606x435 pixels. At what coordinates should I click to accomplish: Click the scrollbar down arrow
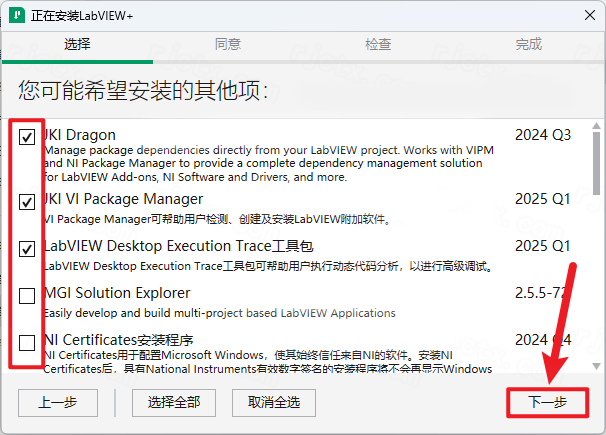[596, 366]
